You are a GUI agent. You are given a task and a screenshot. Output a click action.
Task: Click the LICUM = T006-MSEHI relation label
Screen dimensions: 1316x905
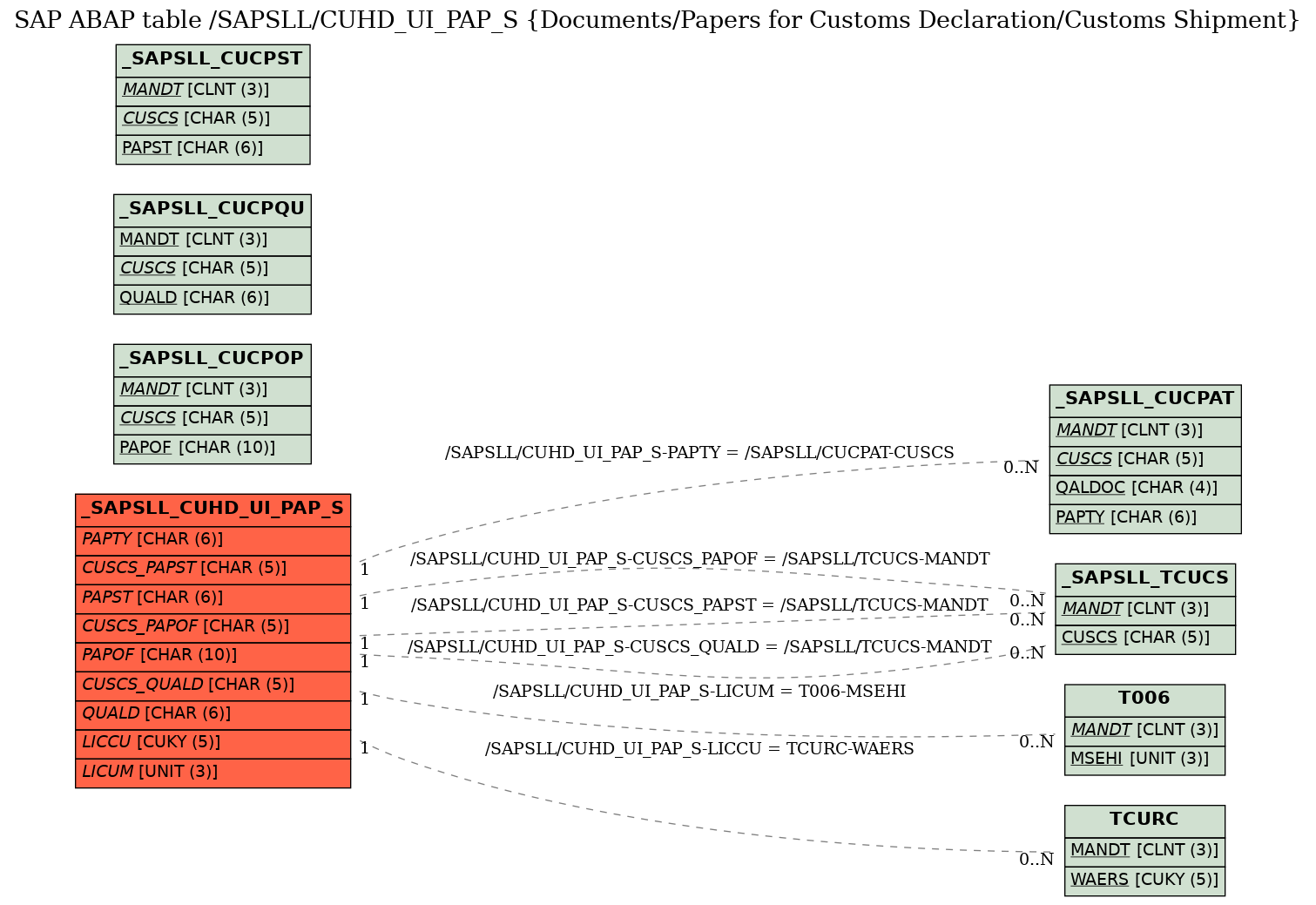[699, 692]
